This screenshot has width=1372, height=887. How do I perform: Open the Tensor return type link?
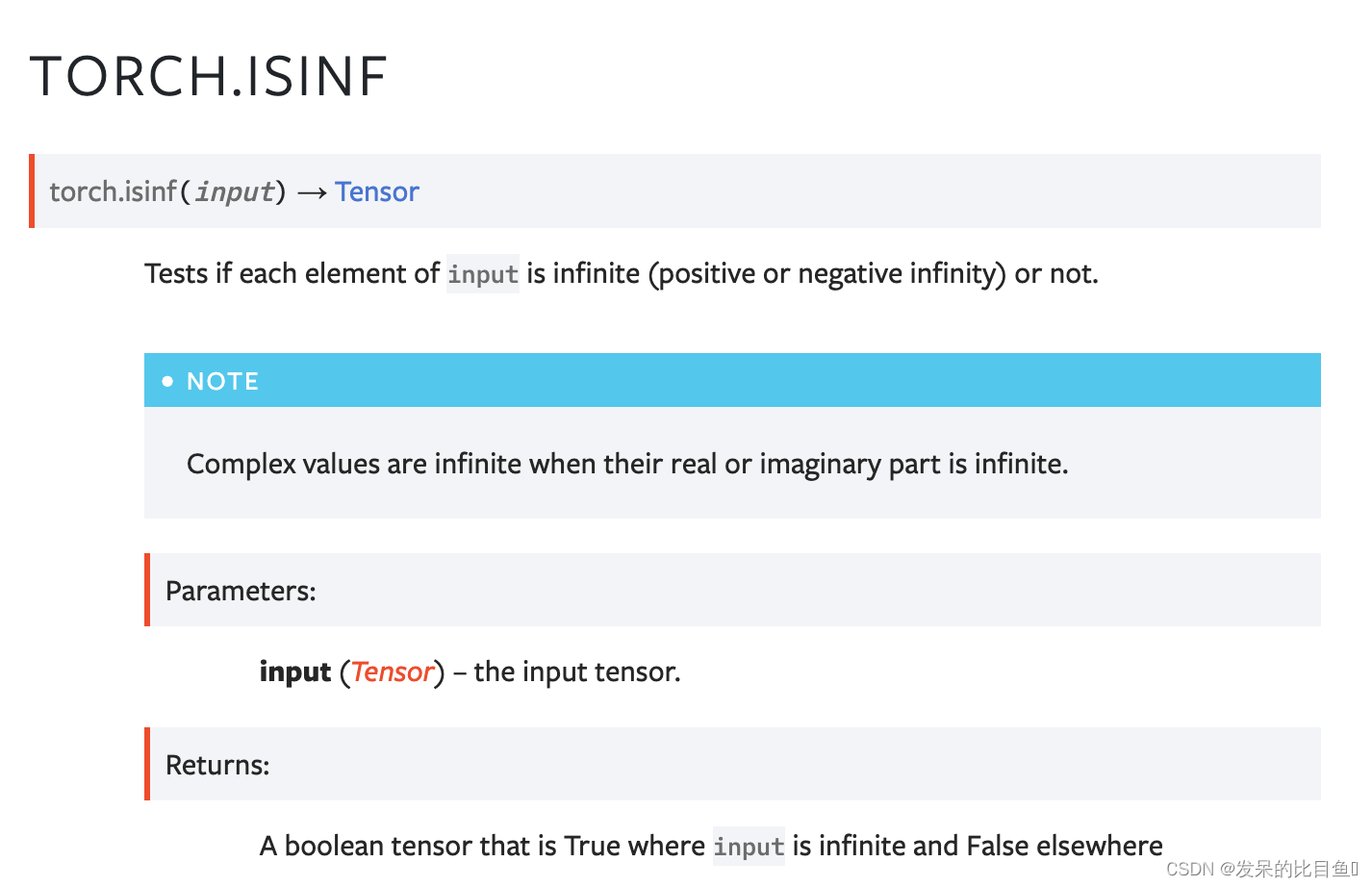(x=376, y=191)
